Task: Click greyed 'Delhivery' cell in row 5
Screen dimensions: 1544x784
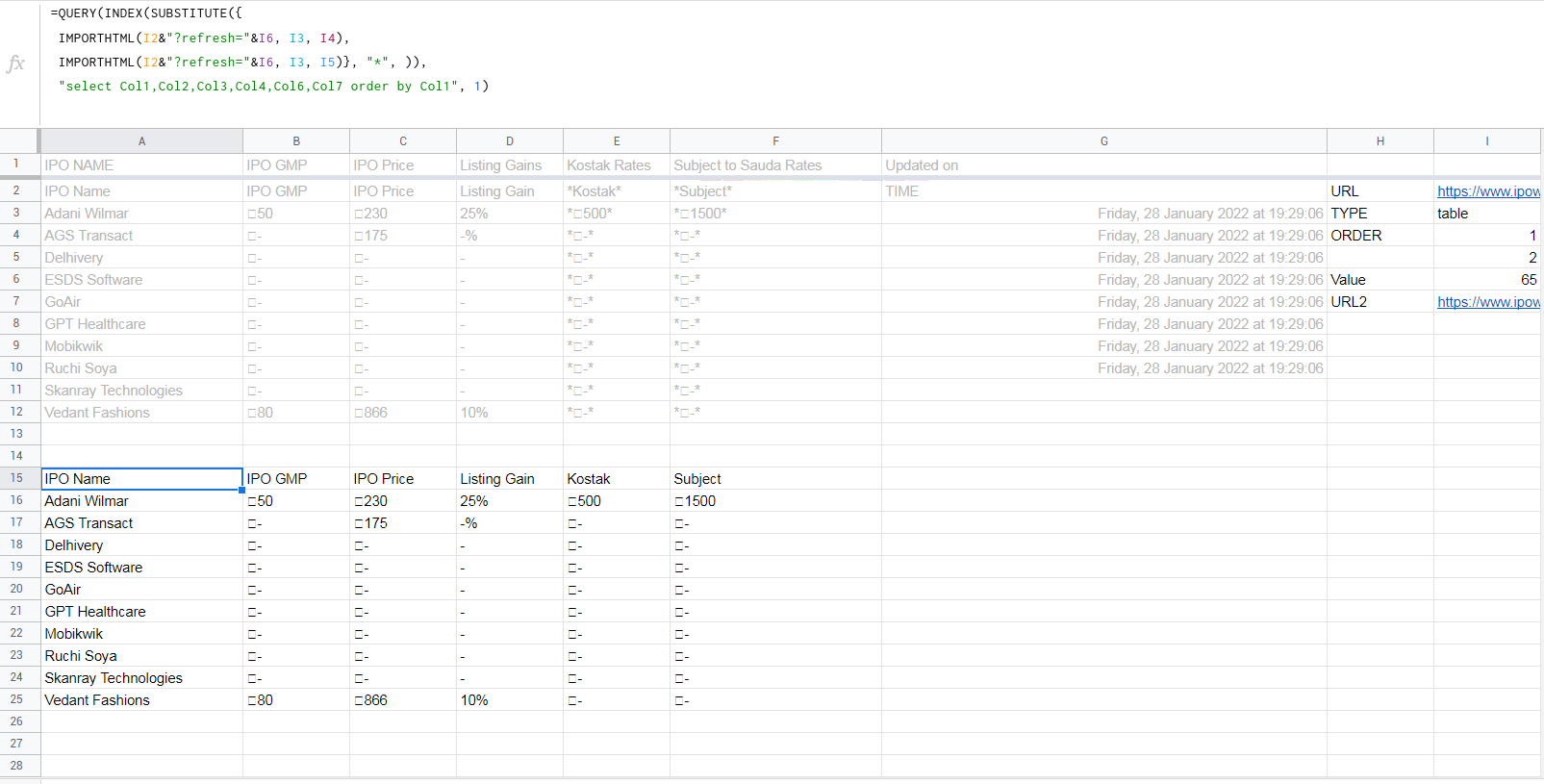Action: tap(141, 258)
